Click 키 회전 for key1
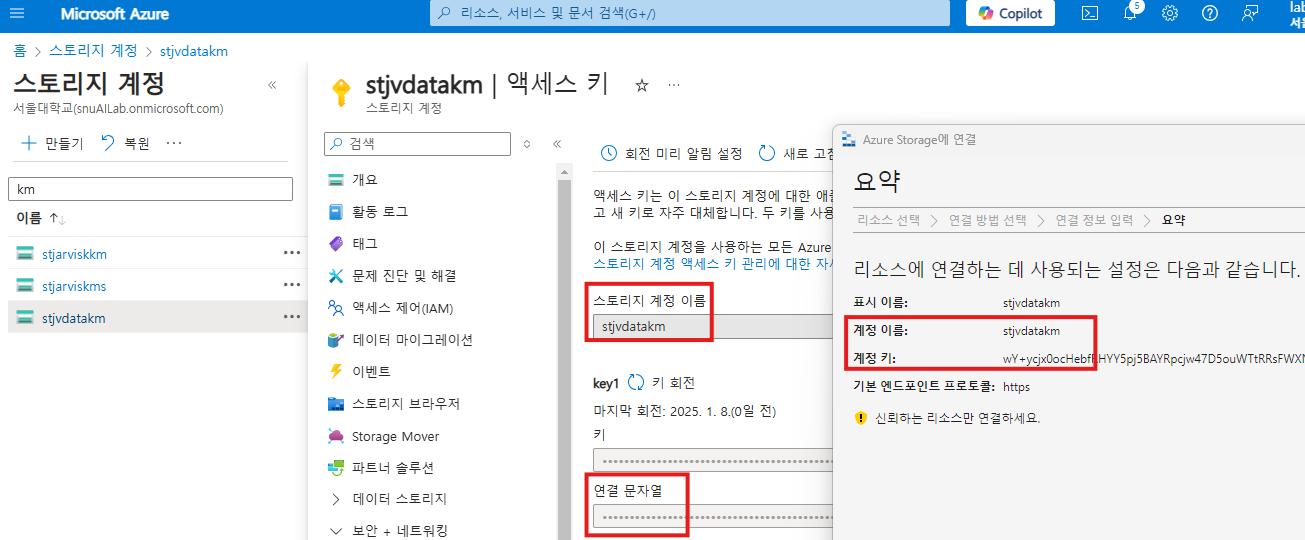 click(661, 383)
